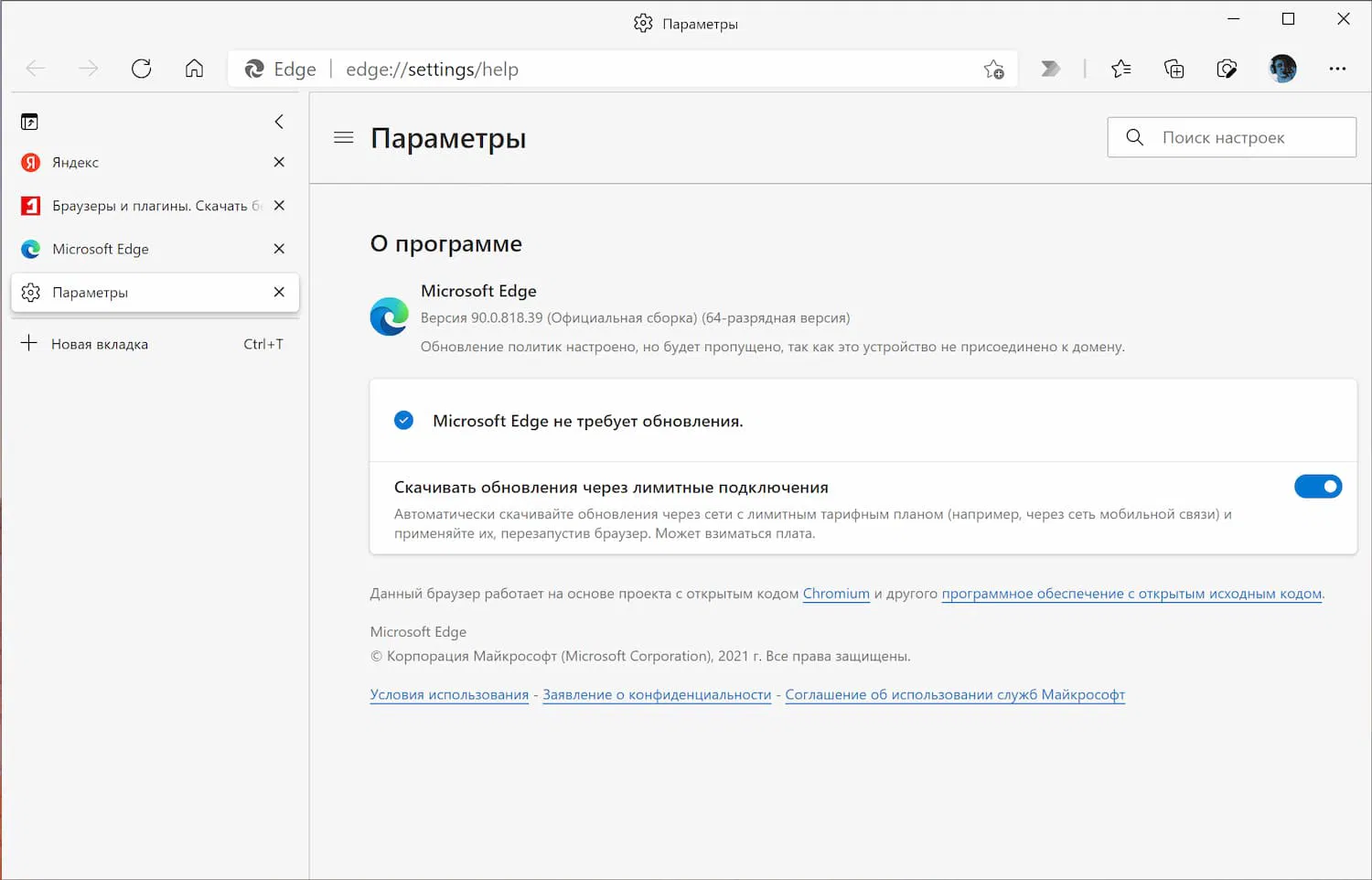Image resolution: width=1372 pixels, height=880 pixels.
Task: Open the Favorites panel icon
Action: point(1121,69)
